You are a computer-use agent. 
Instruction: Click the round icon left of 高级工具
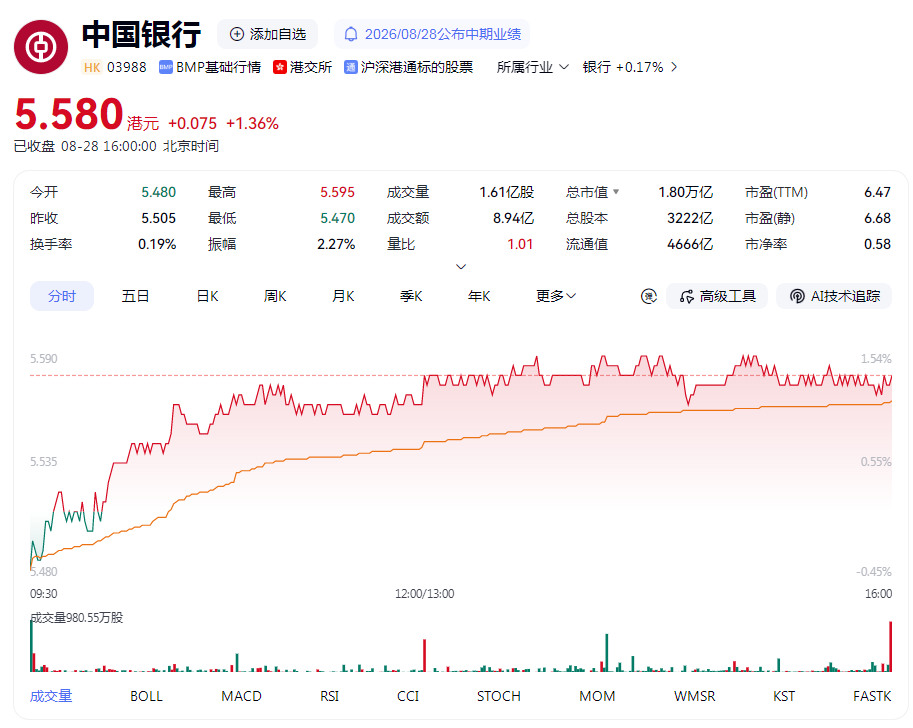click(x=649, y=296)
